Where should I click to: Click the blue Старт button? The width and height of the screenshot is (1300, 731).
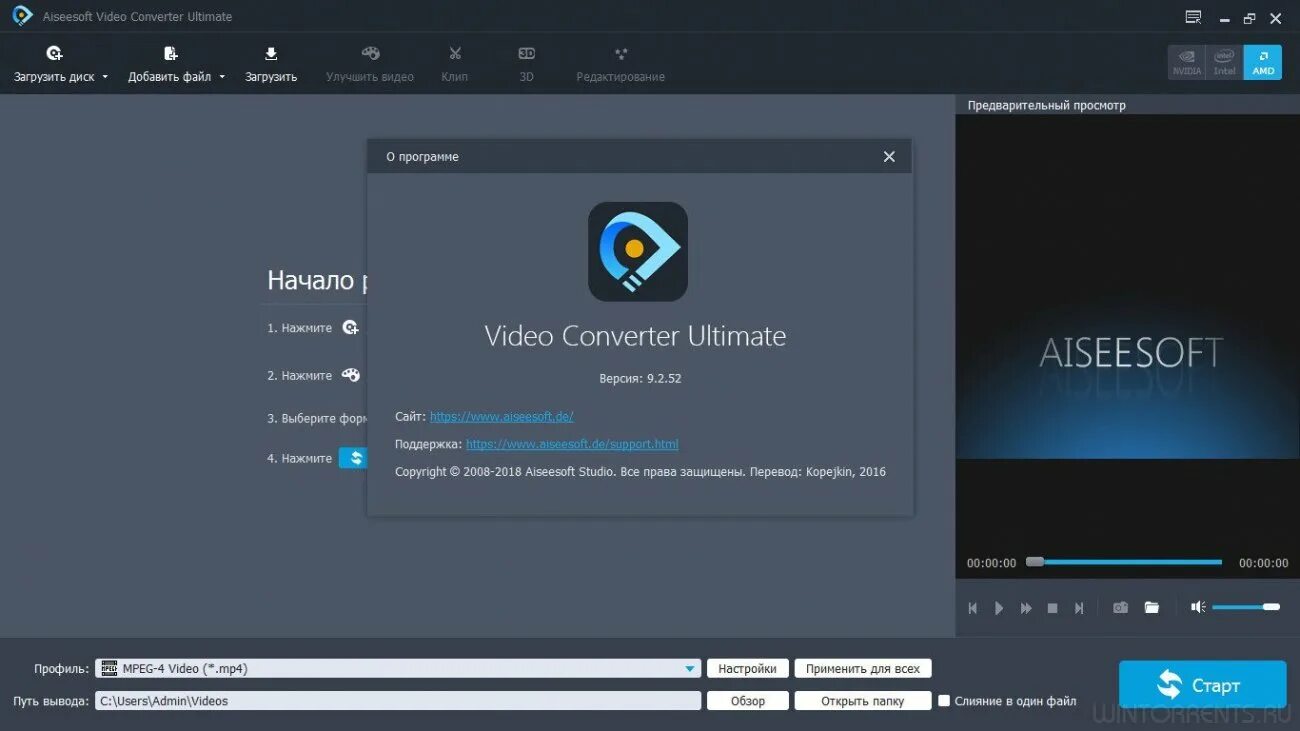click(x=1203, y=685)
